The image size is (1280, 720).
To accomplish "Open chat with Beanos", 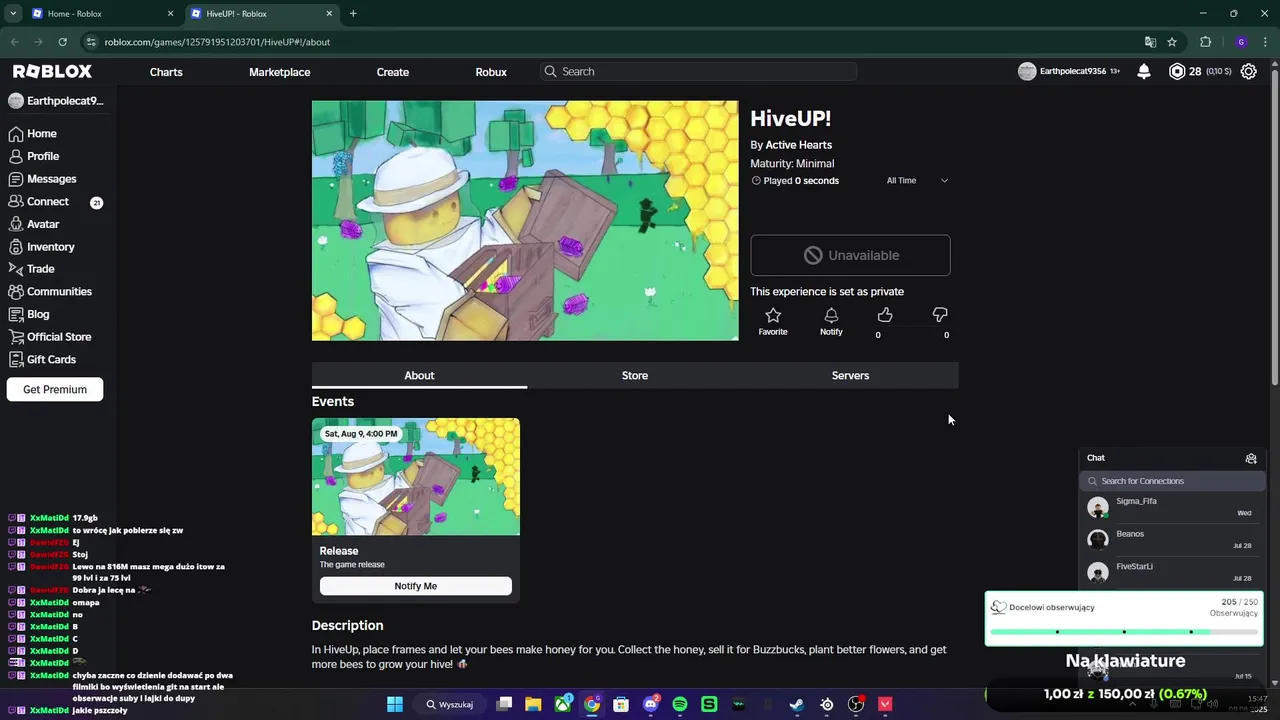I will click(x=1172, y=540).
